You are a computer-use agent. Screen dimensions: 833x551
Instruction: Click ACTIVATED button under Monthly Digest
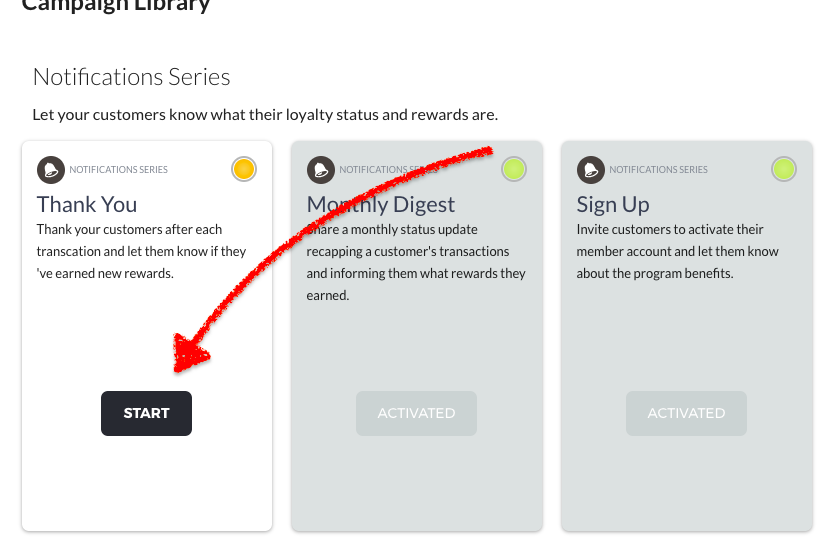coord(416,413)
